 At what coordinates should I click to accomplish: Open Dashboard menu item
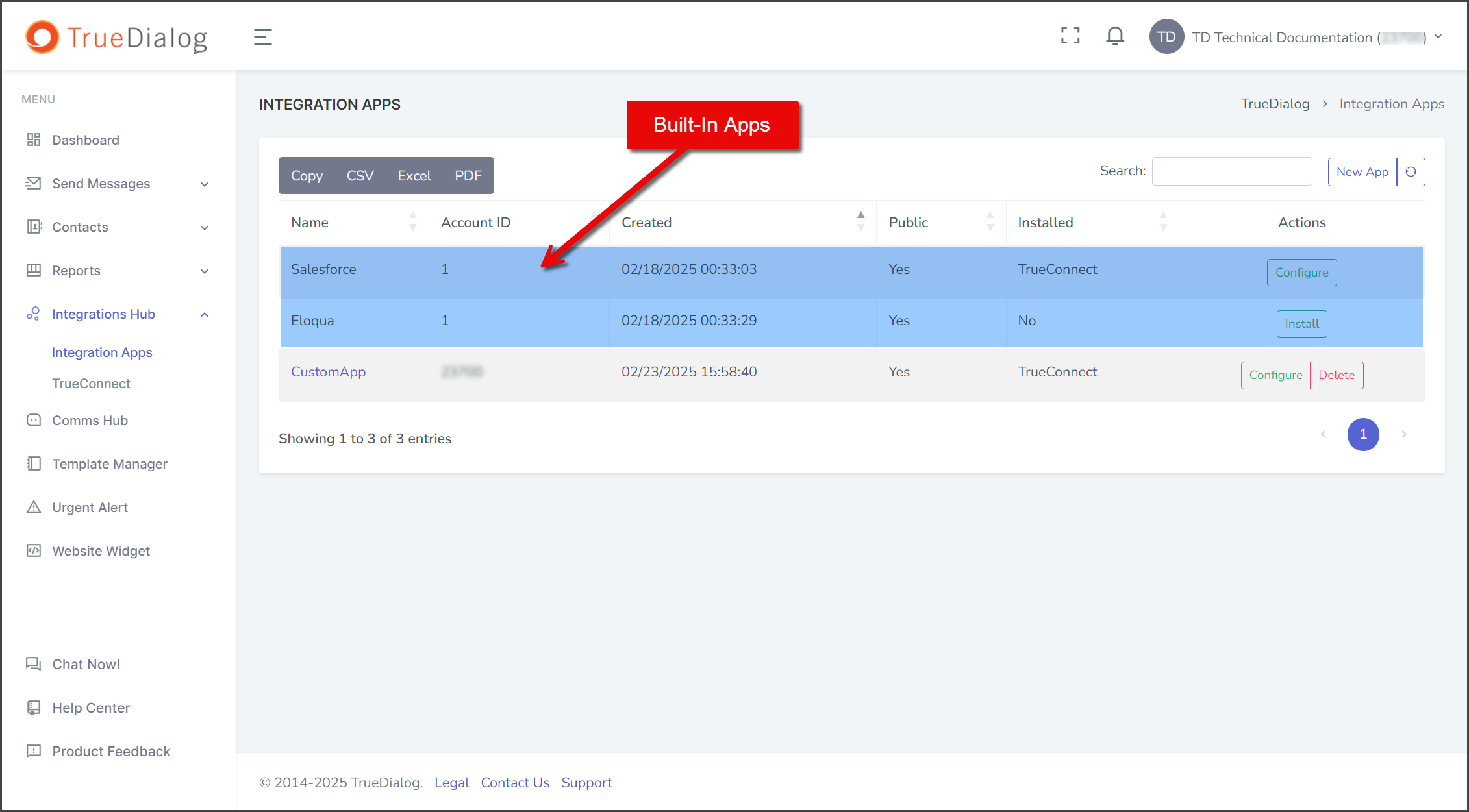(86, 140)
